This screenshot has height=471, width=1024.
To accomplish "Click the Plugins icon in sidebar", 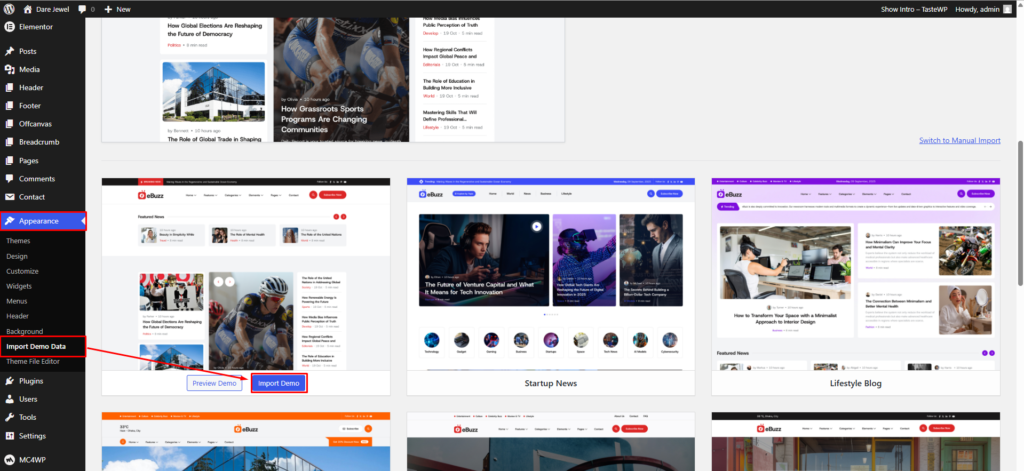I will (x=9, y=381).
